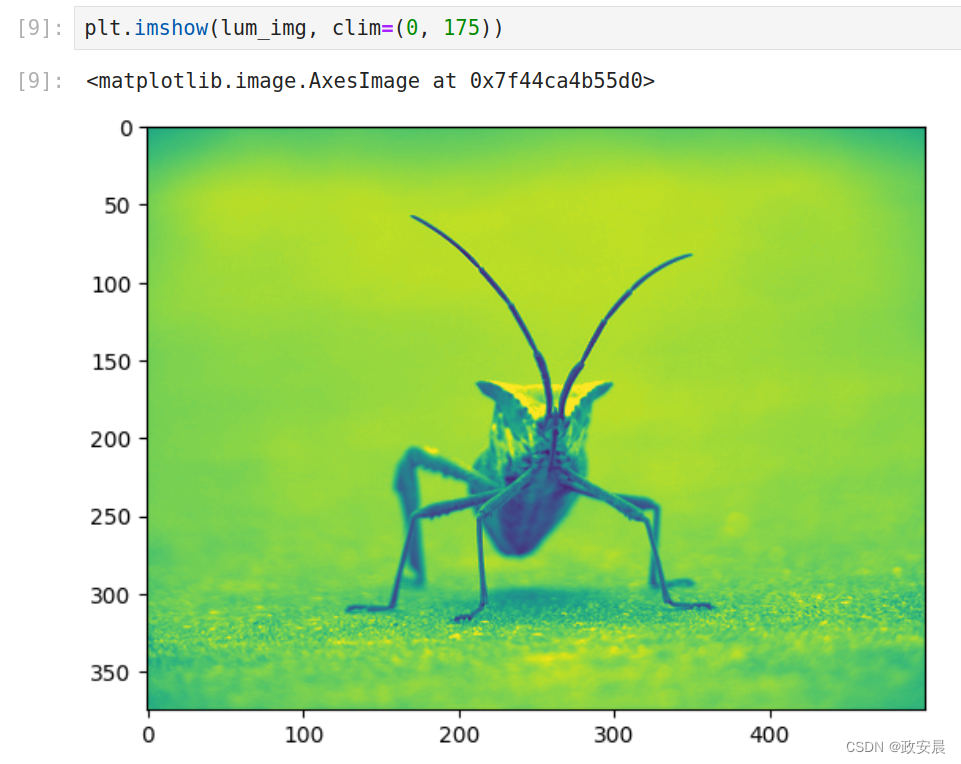Click the x-axis label 400
This screenshot has width=961, height=764.
coord(769,734)
